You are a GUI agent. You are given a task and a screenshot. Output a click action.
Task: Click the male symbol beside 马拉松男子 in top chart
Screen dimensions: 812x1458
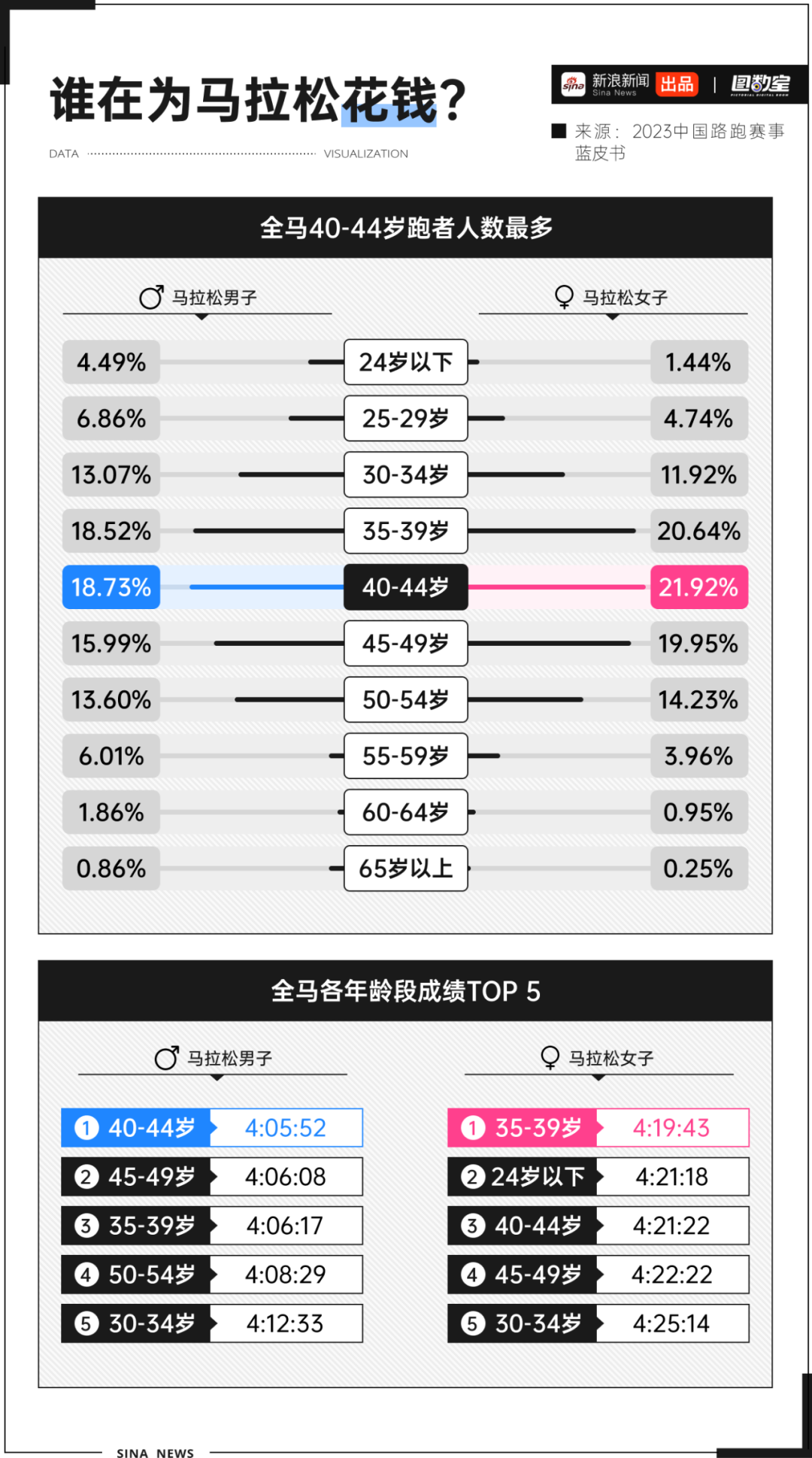point(151,297)
